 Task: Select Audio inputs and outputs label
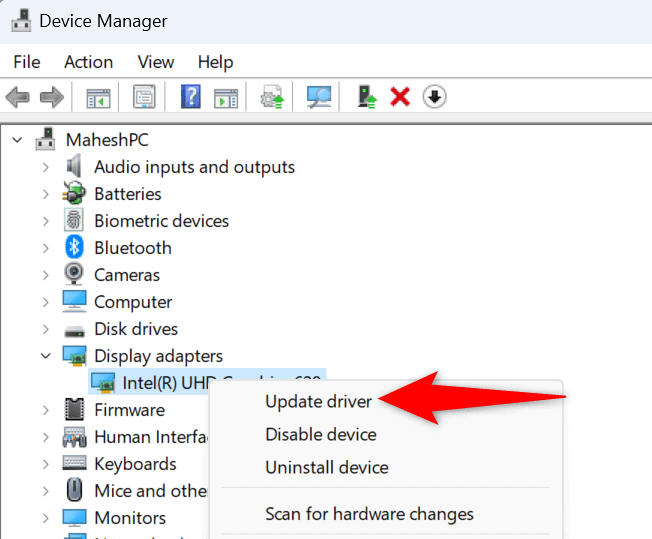[194, 167]
